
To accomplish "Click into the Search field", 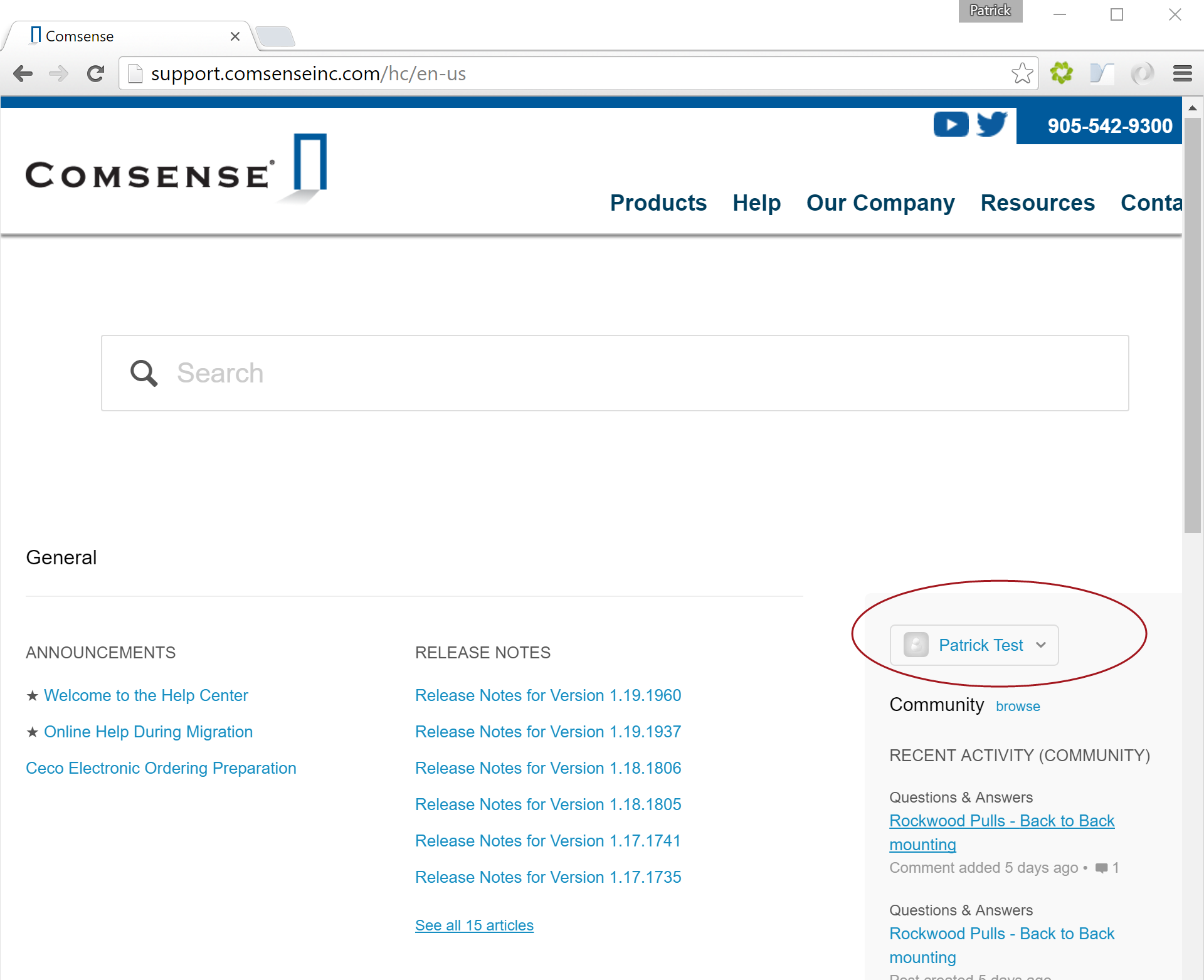I will tap(615, 373).
